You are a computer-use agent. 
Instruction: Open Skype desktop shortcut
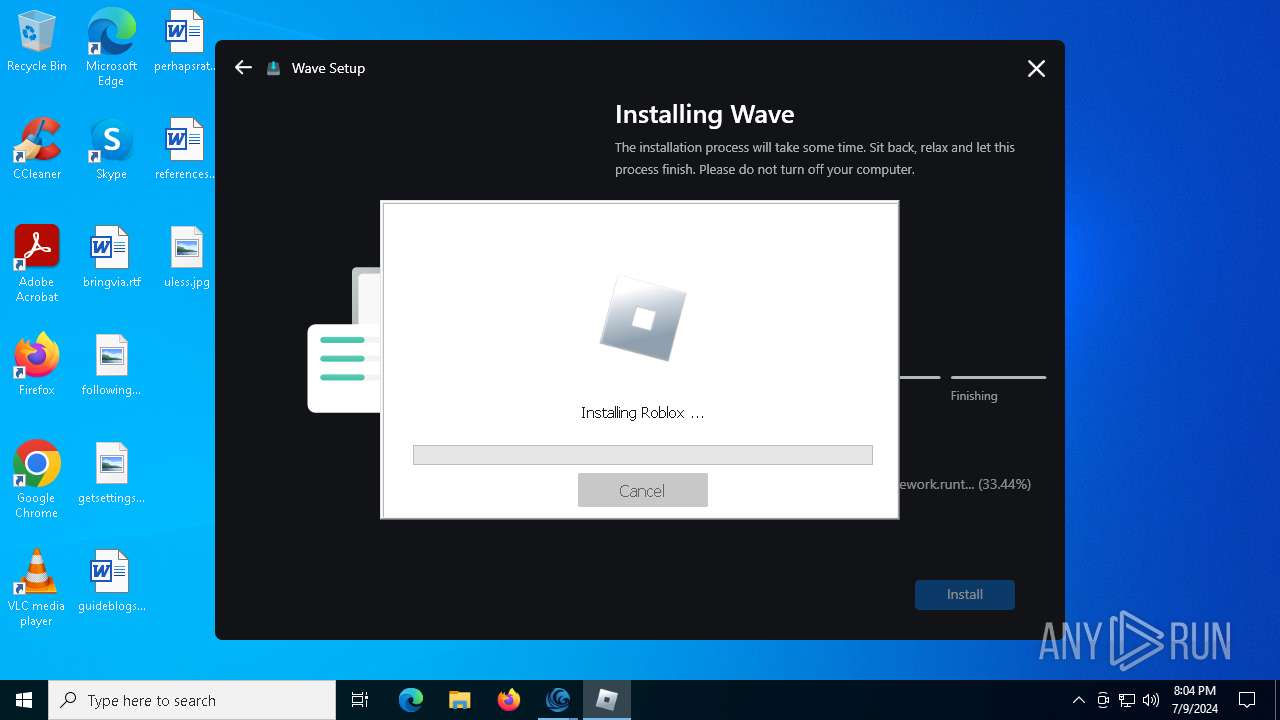[111, 149]
